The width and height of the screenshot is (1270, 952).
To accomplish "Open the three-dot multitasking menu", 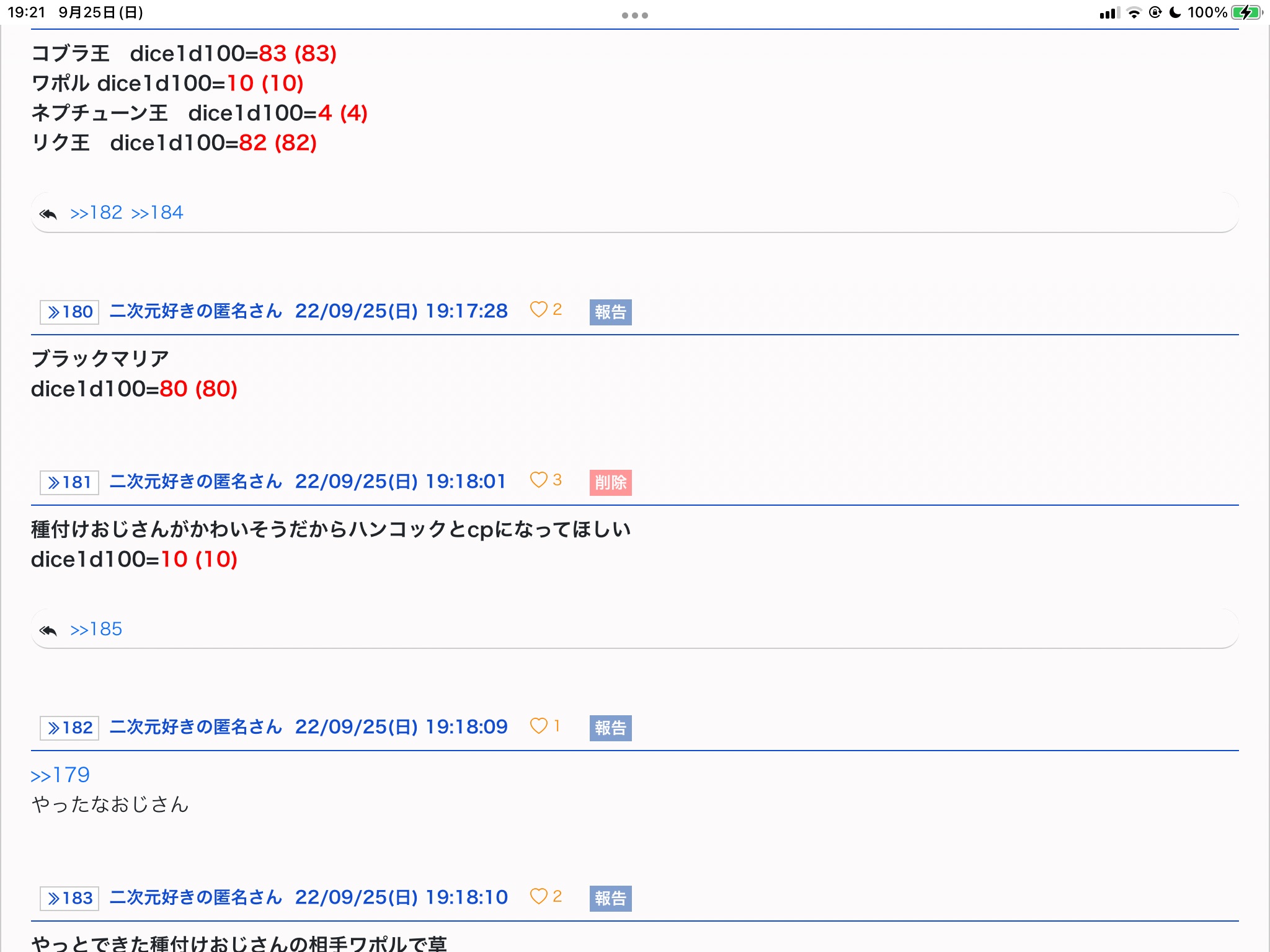I will [634, 15].
